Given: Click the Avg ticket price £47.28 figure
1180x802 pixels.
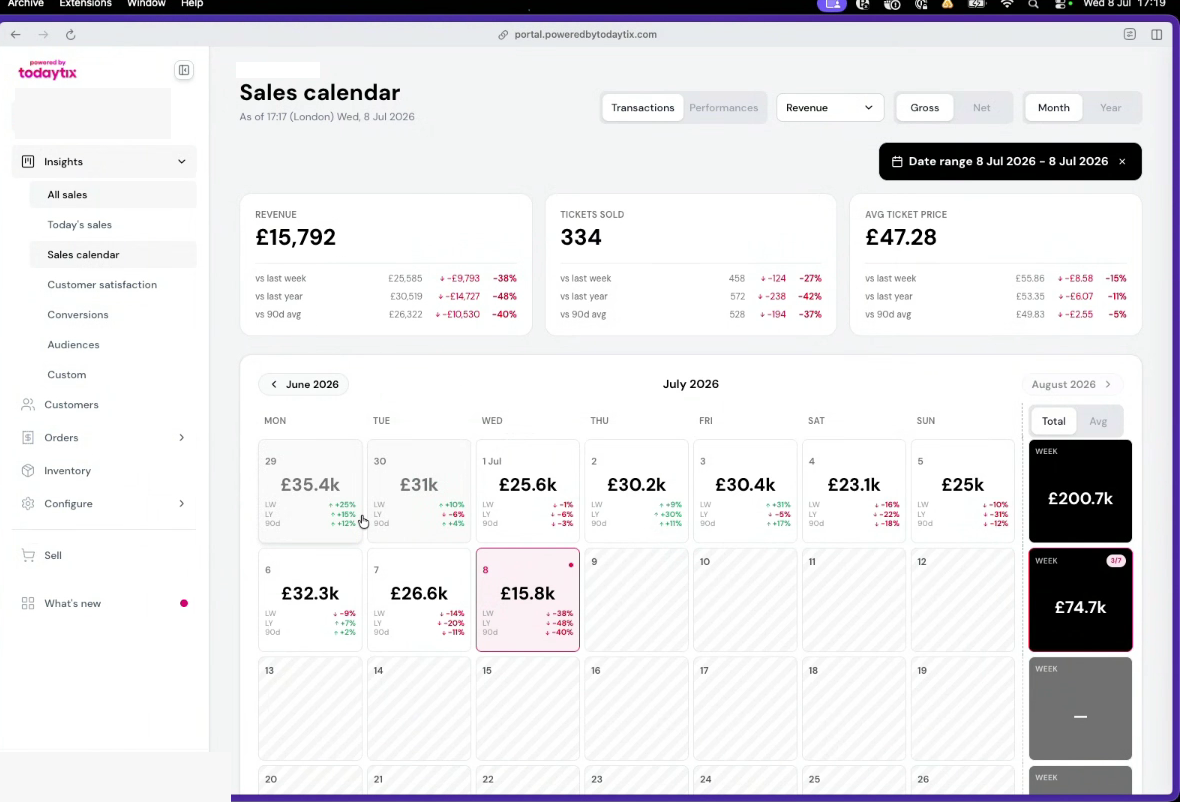Looking at the screenshot, I should pyautogui.click(x=901, y=238).
